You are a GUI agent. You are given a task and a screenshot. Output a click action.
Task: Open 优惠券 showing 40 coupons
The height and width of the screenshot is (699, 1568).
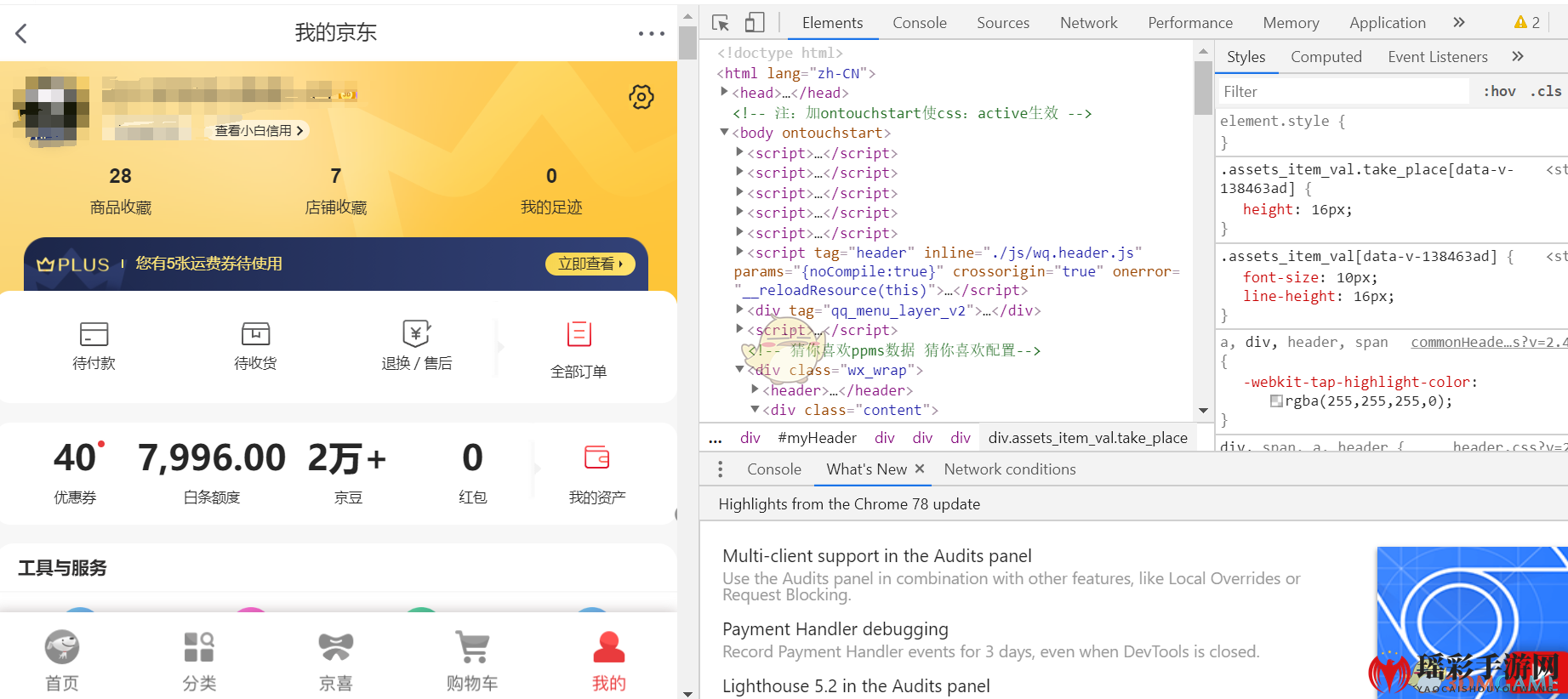coord(76,473)
